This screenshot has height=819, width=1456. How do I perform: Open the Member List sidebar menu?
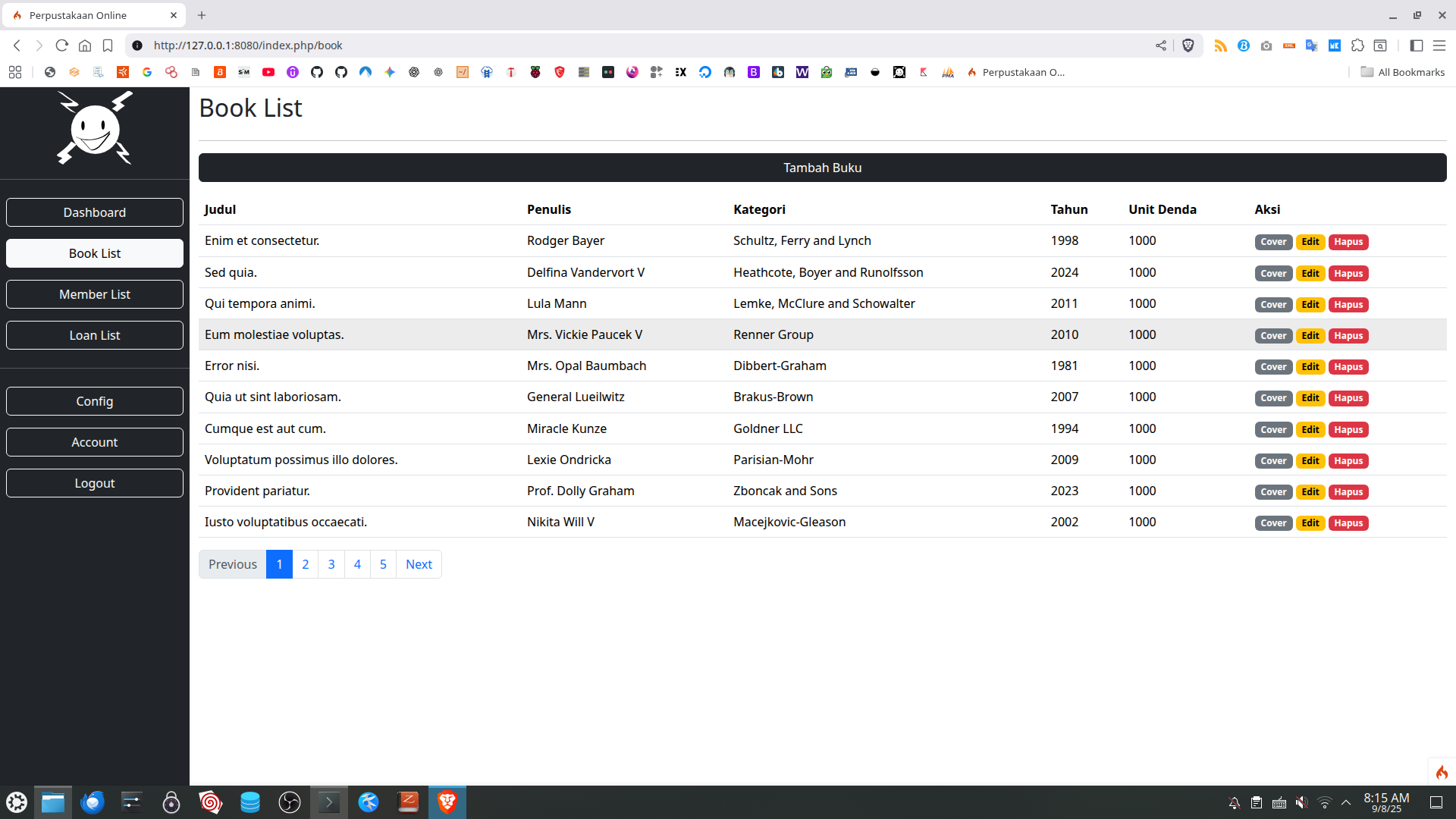point(95,294)
